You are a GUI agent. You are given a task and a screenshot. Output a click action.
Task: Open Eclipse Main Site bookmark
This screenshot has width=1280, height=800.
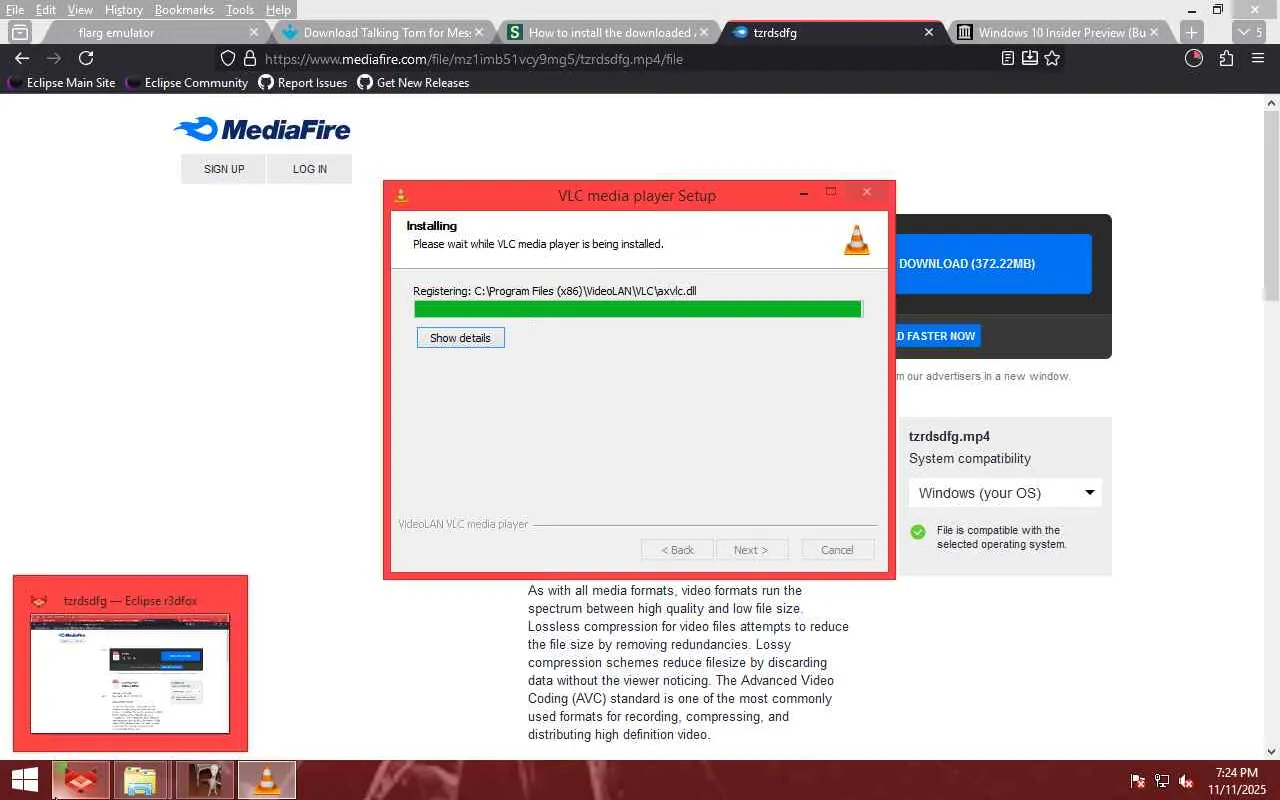pyautogui.click(x=62, y=83)
